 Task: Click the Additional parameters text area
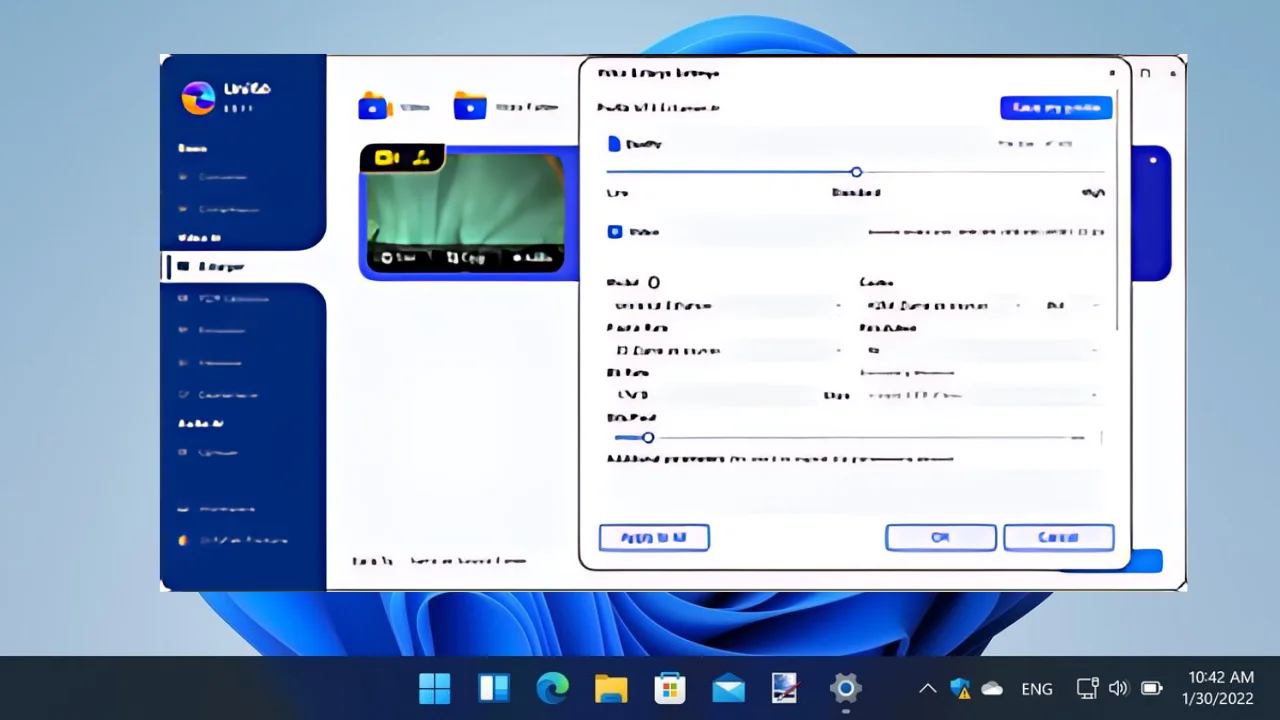(x=855, y=489)
